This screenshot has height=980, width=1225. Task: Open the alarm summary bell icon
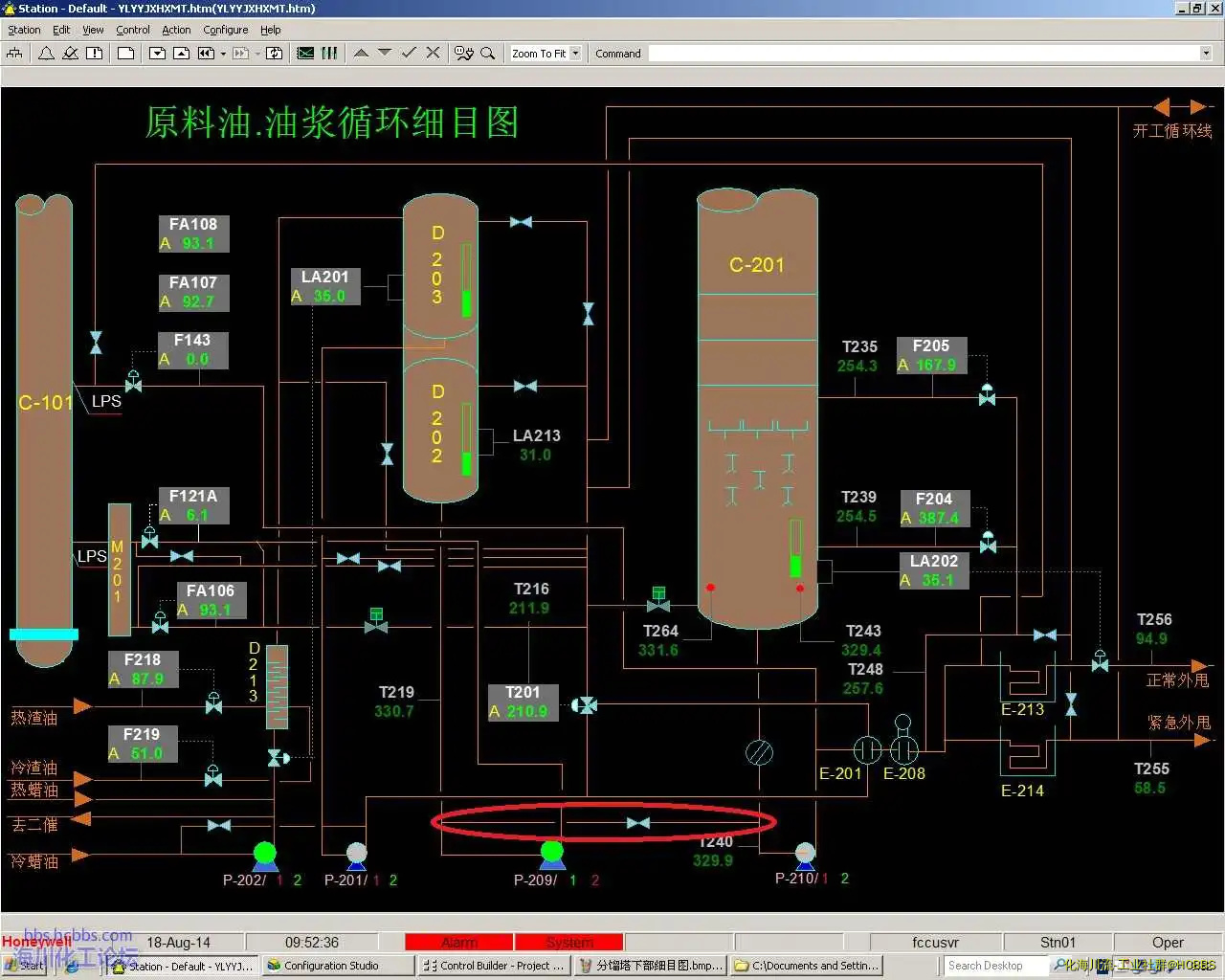click(45, 54)
